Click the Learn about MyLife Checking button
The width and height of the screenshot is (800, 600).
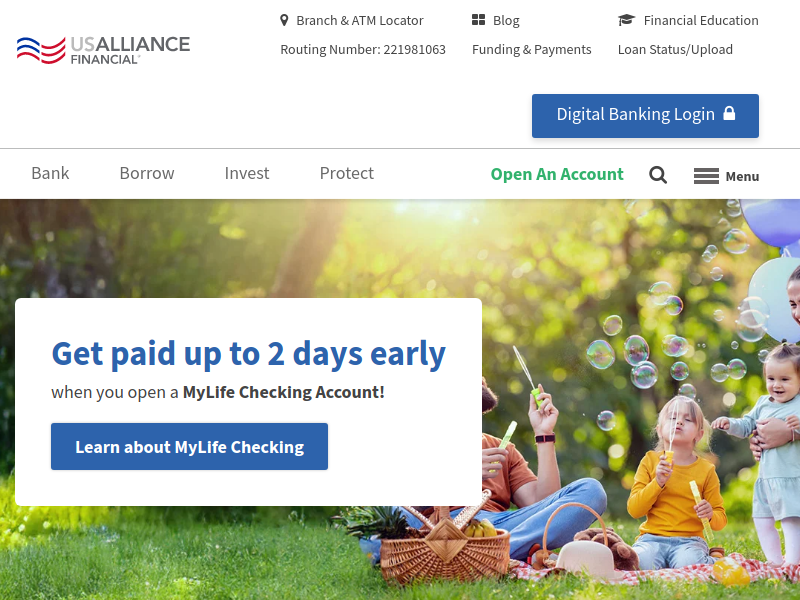(x=189, y=446)
